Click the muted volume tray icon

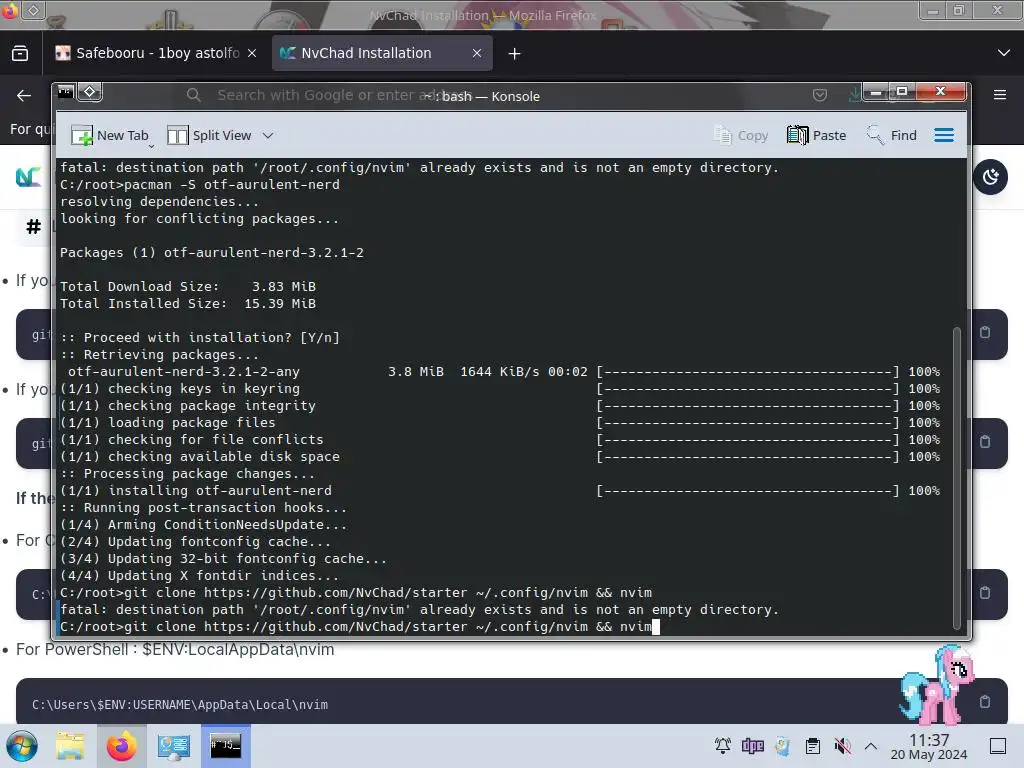point(842,745)
